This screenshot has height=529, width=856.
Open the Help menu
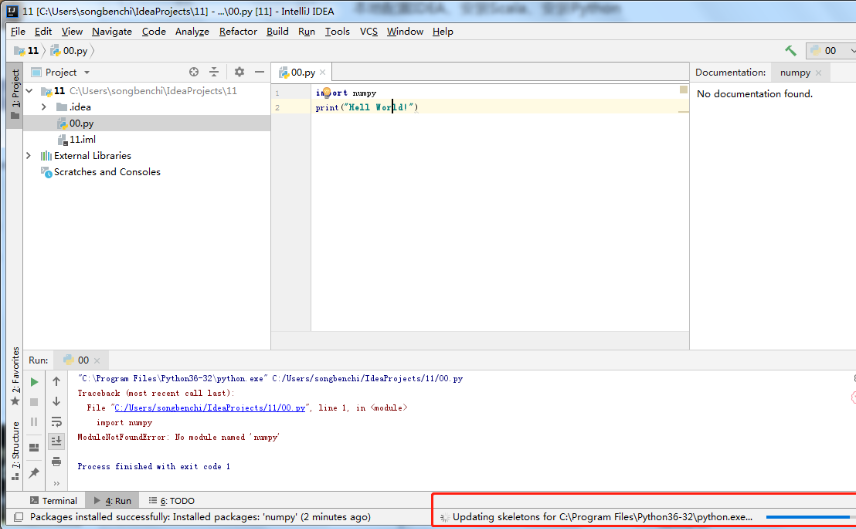443,32
